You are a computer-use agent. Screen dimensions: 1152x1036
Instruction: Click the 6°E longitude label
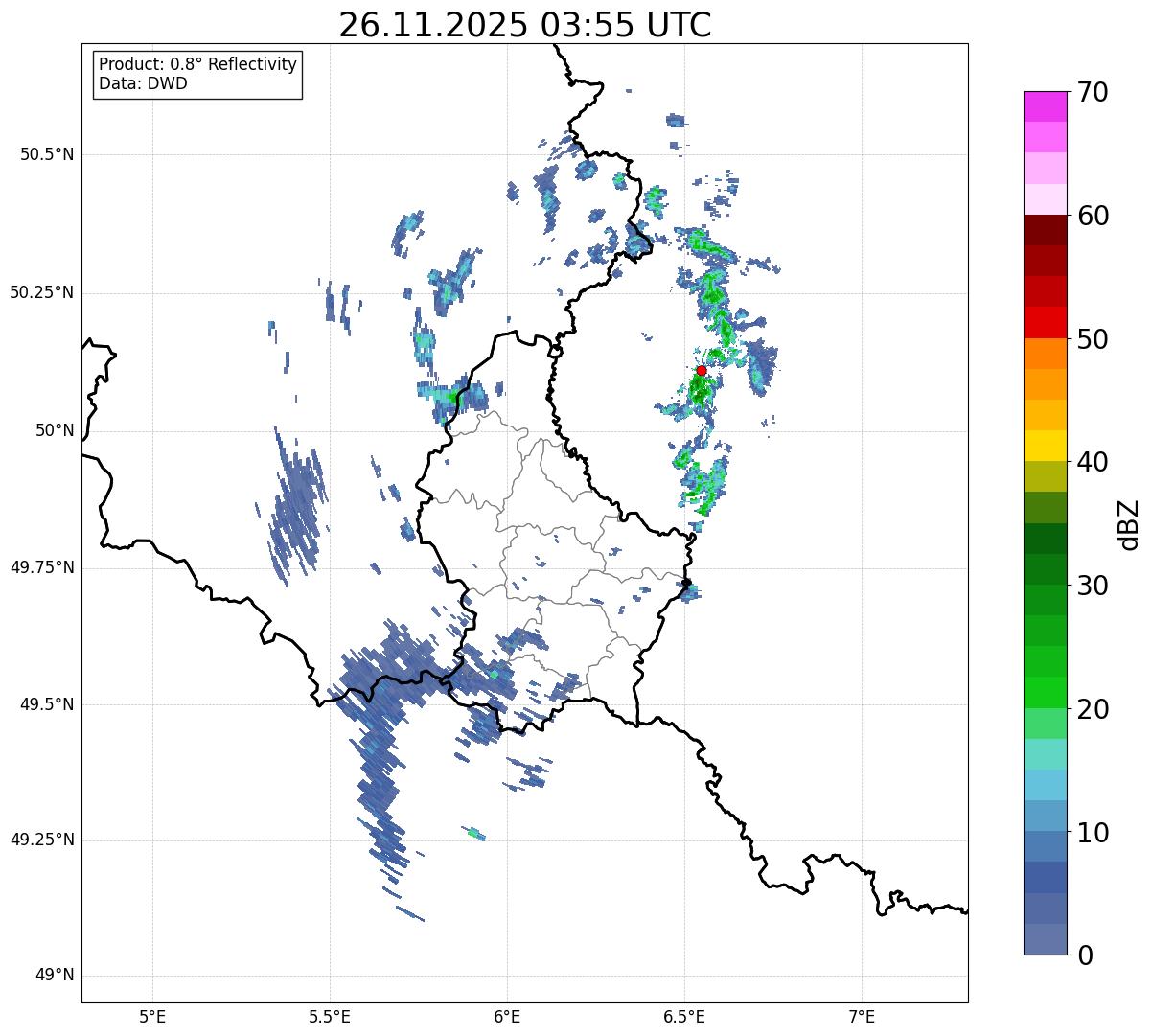pos(507,1016)
